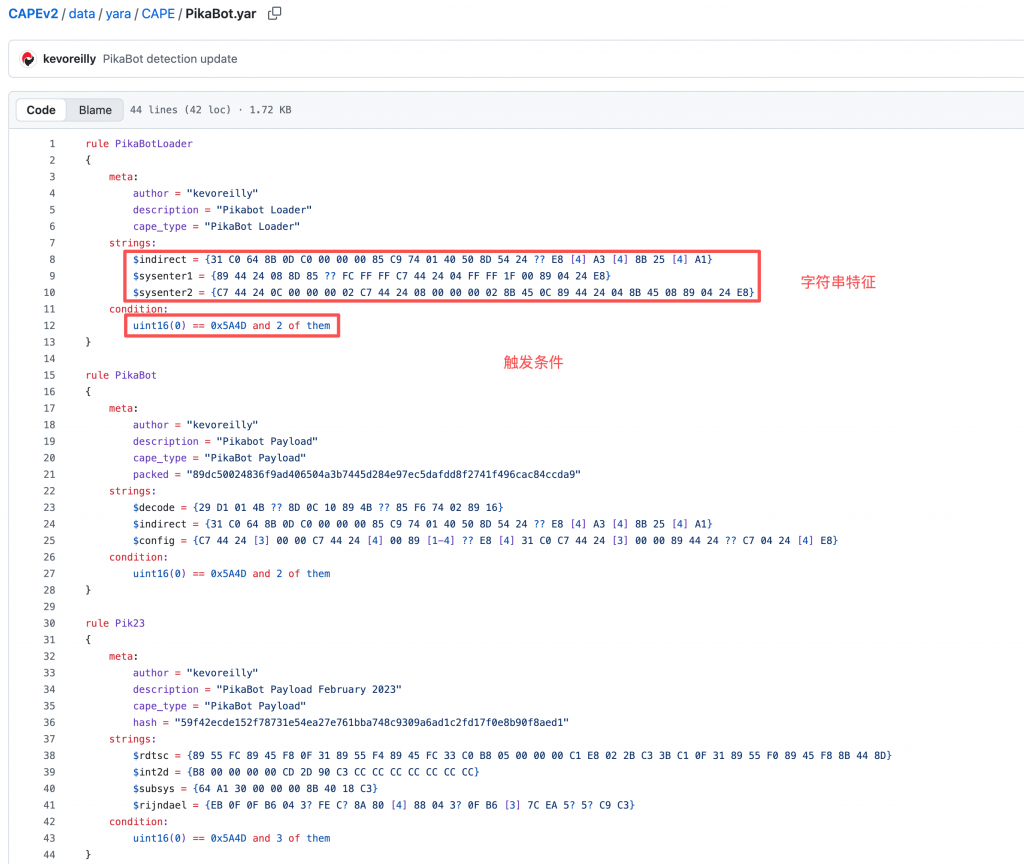
Task: Open the CAPEv2 repository breadcrumb link
Action: (36, 14)
